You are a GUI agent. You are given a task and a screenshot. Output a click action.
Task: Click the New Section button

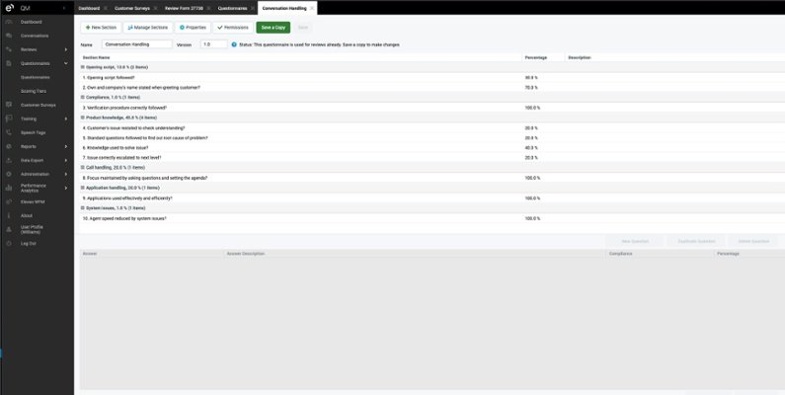[x=101, y=28]
